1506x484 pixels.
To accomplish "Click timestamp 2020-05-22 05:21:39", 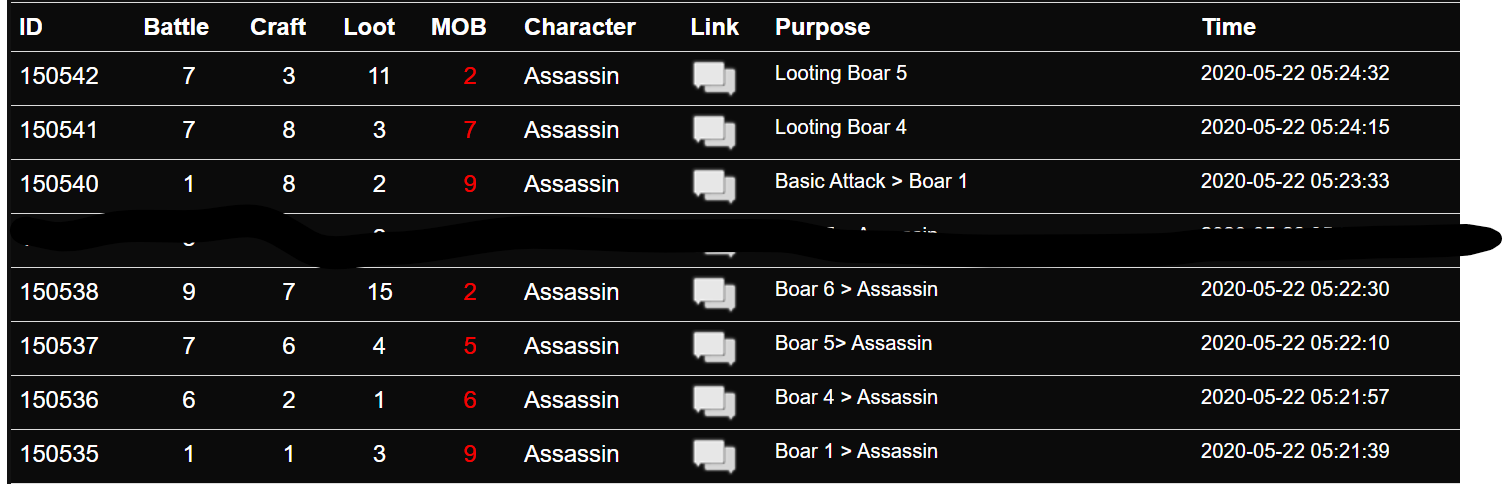I will tap(1295, 452).
